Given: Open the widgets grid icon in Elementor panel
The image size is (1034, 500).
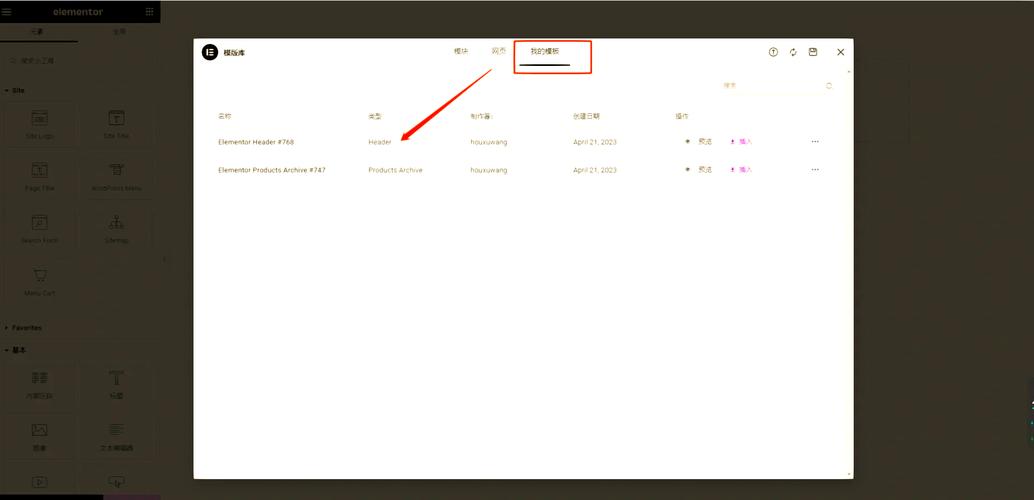Looking at the screenshot, I should pyautogui.click(x=150, y=12).
